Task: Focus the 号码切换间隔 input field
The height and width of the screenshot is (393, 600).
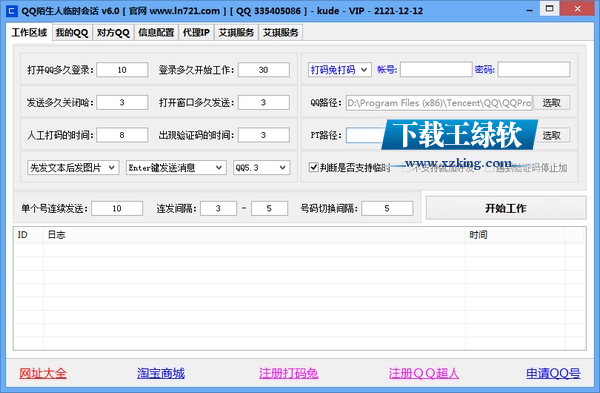Action: [x=387, y=209]
